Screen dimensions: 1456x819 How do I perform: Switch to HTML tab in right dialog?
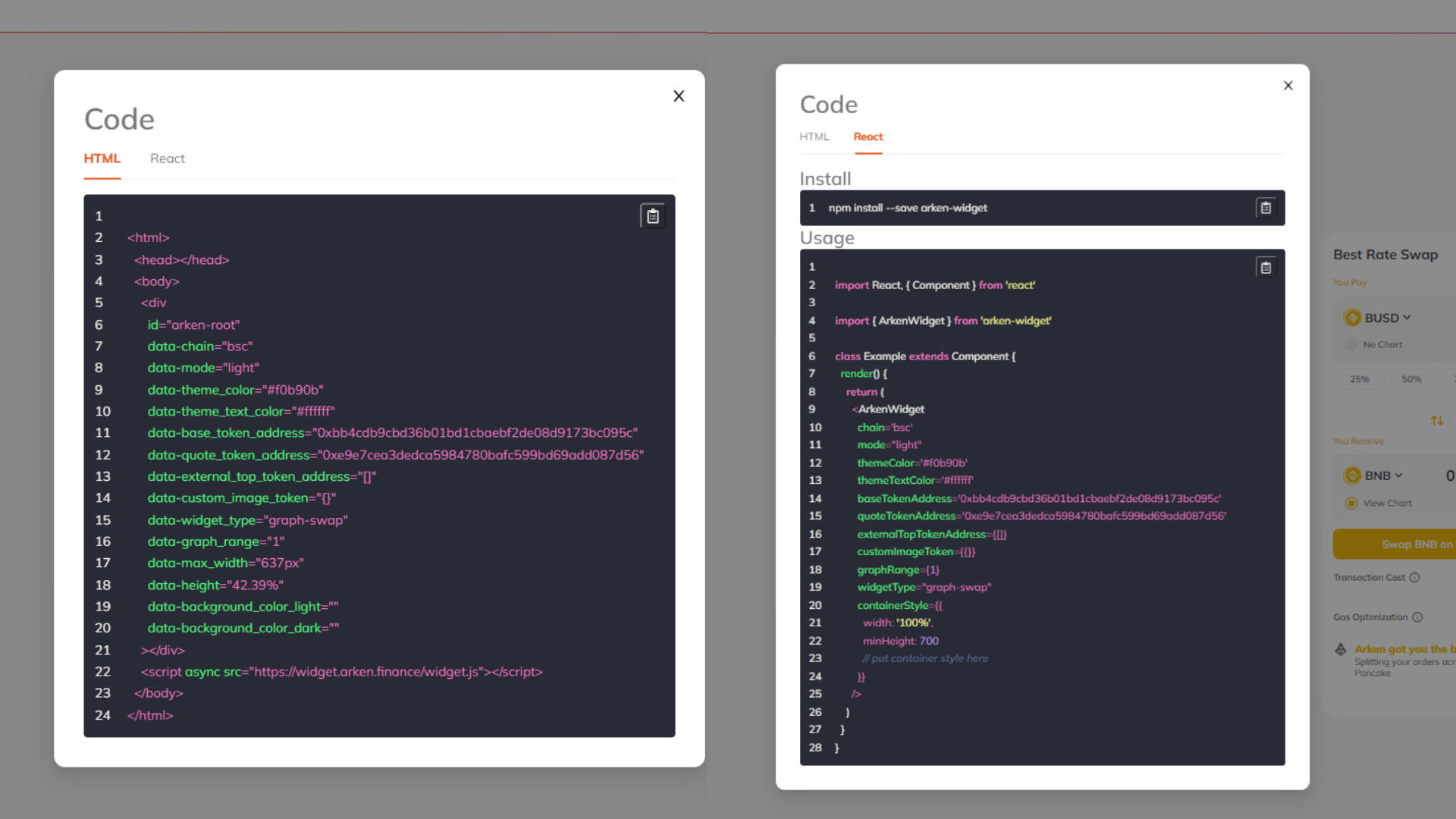pyautogui.click(x=814, y=136)
